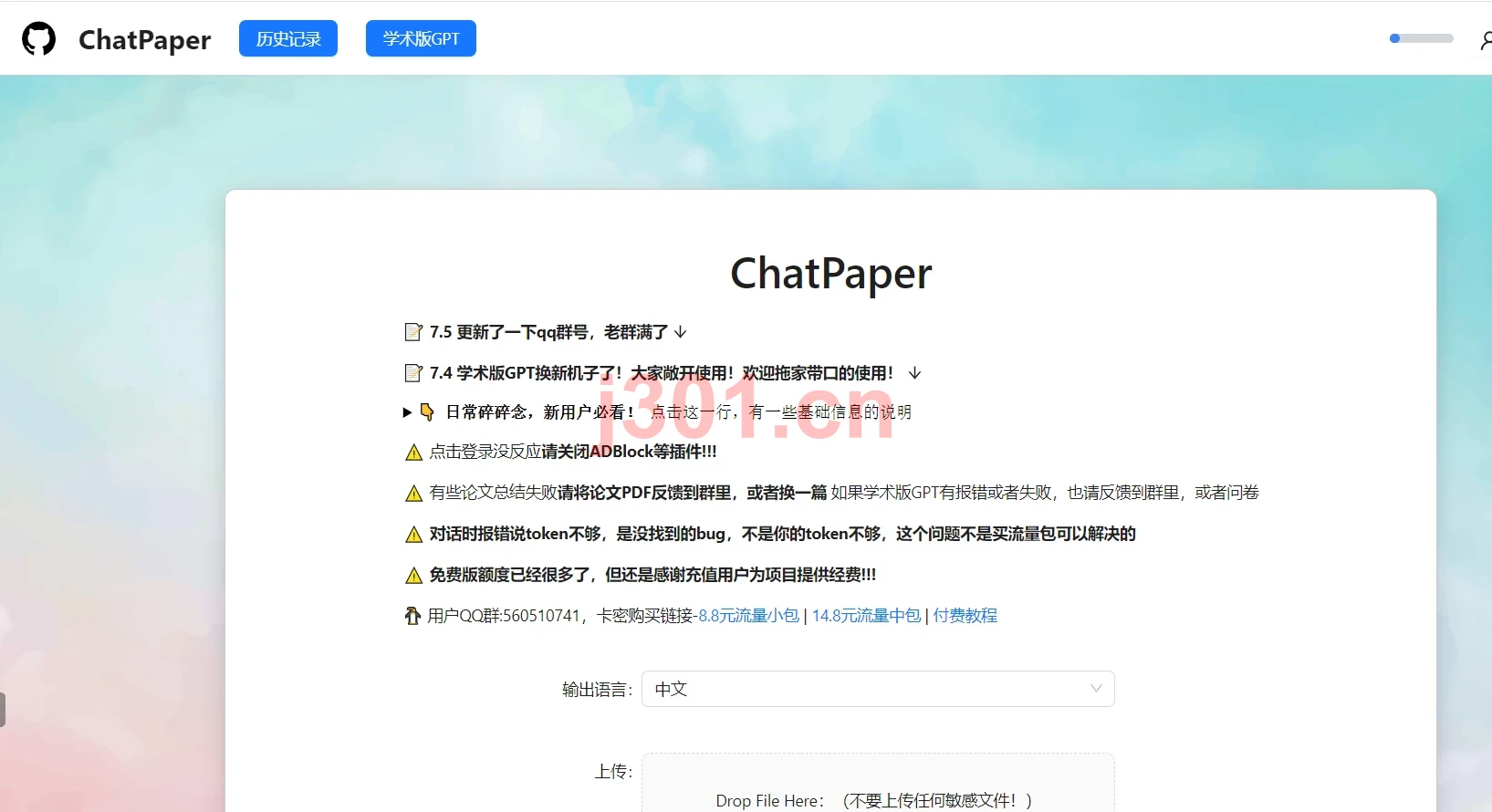
Task: Open the 8.8元流量小包 purchase link
Action: 748,616
